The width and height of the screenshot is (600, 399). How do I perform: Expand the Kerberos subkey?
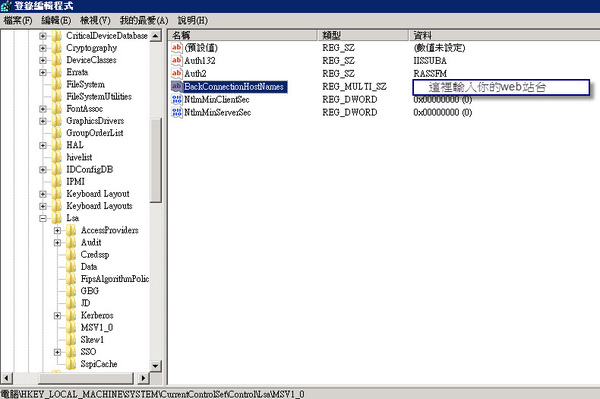(x=57, y=316)
